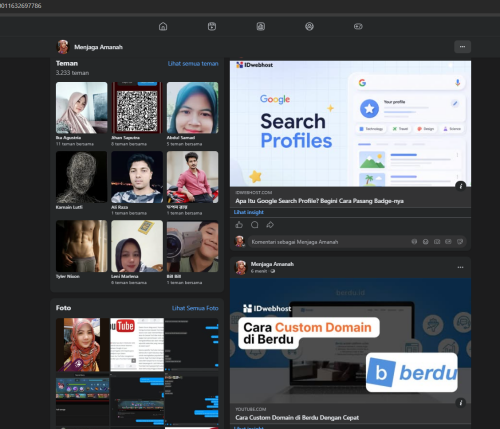Open the Marketplace tab in top navigation
Viewport: 500px width, 429px height.
(261, 26)
